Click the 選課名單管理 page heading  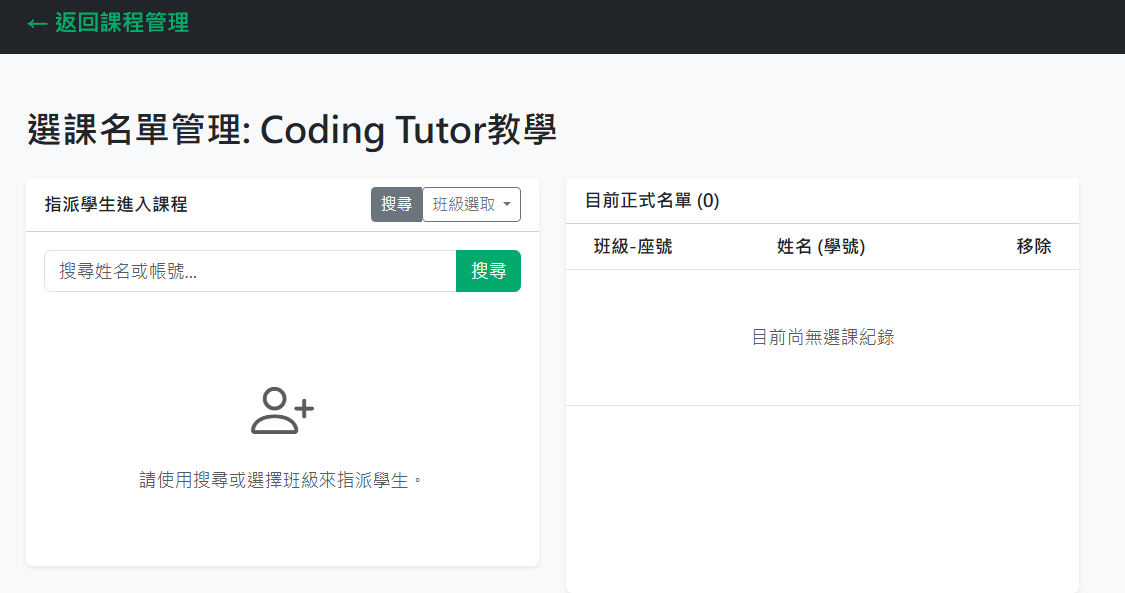click(x=137, y=131)
